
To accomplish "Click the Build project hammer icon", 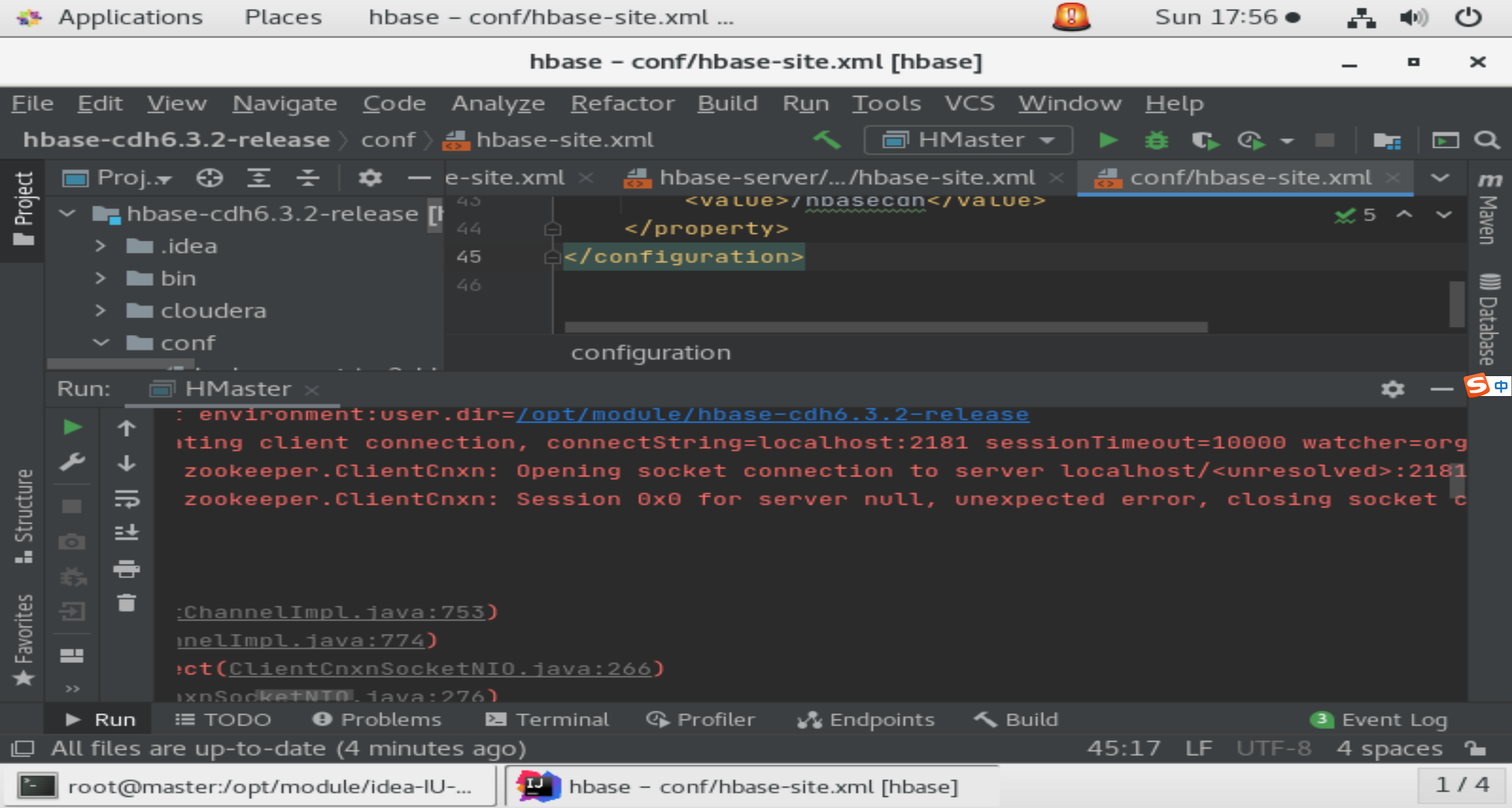I will (827, 140).
